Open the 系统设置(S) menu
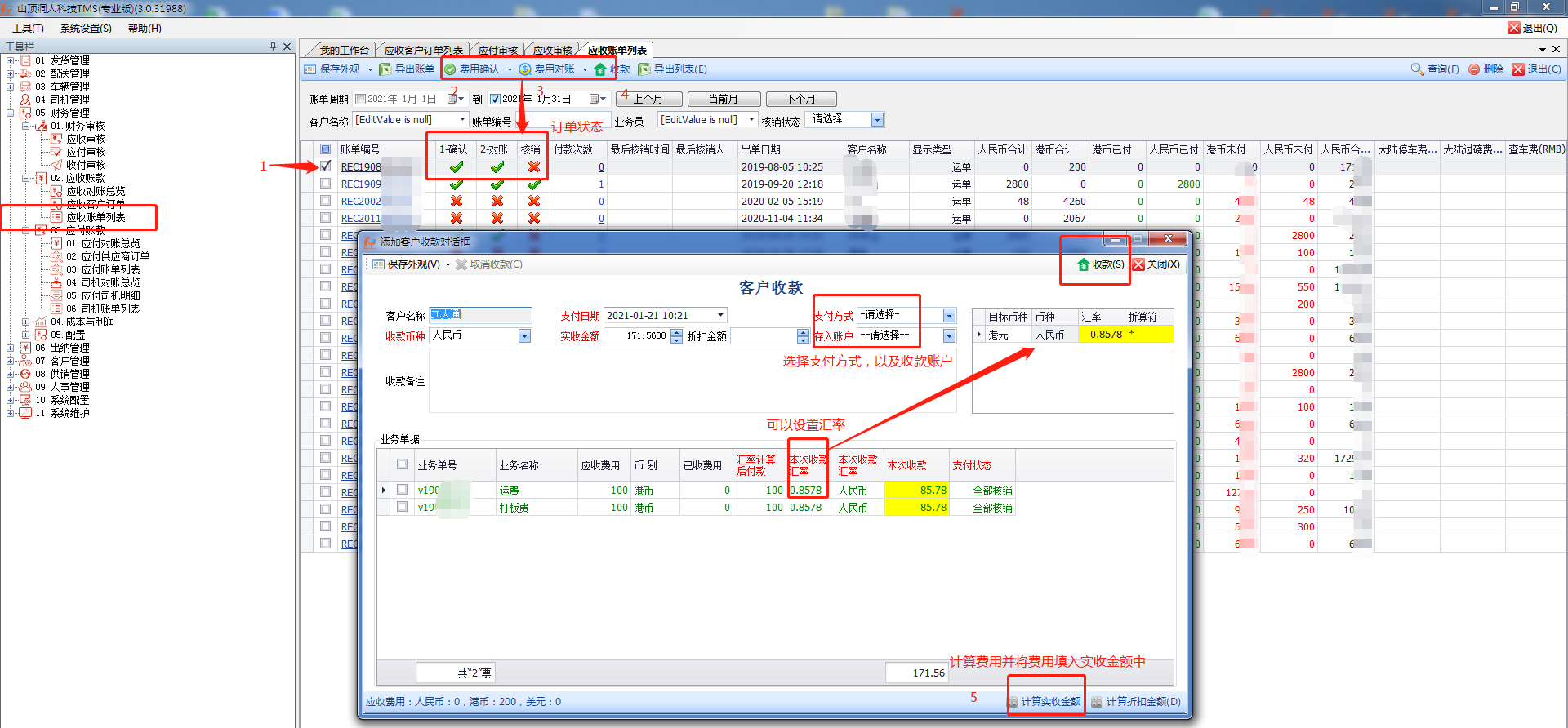Viewport: 1568px width, 728px height. point(86,29)
